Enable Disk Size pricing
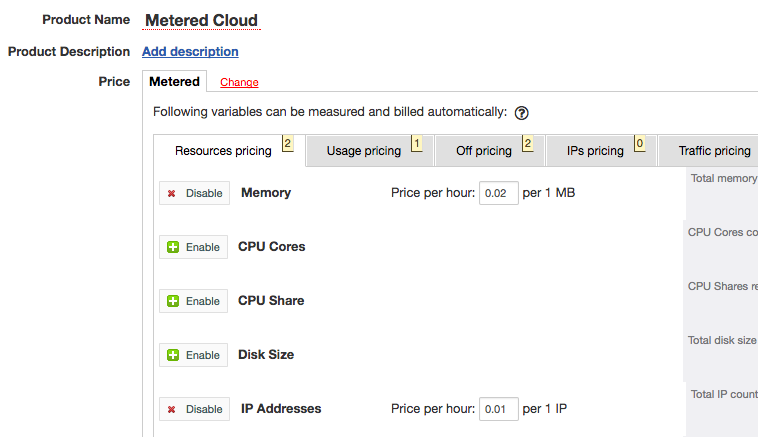Image resolution: width=758 pixels, height=437 pixels. click(x=194, y=355)
